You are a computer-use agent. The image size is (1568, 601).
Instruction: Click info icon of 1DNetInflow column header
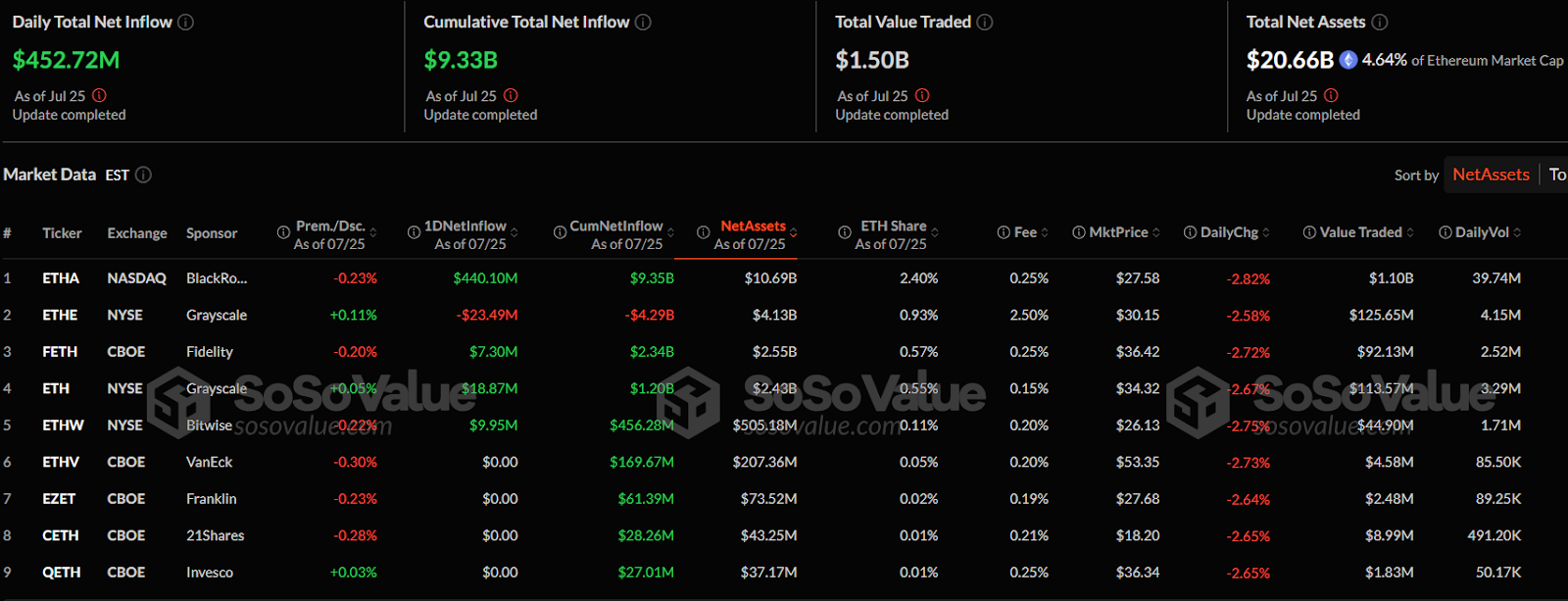(x=414, y=232)
